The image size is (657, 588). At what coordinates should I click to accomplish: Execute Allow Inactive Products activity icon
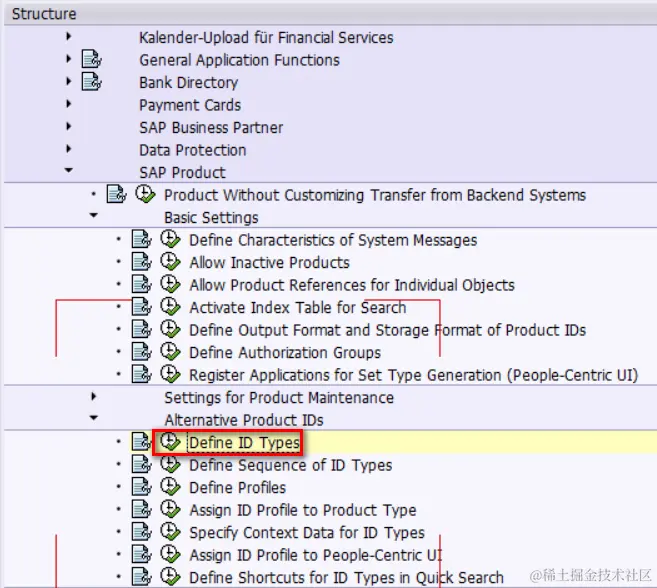tap(170, 262)
